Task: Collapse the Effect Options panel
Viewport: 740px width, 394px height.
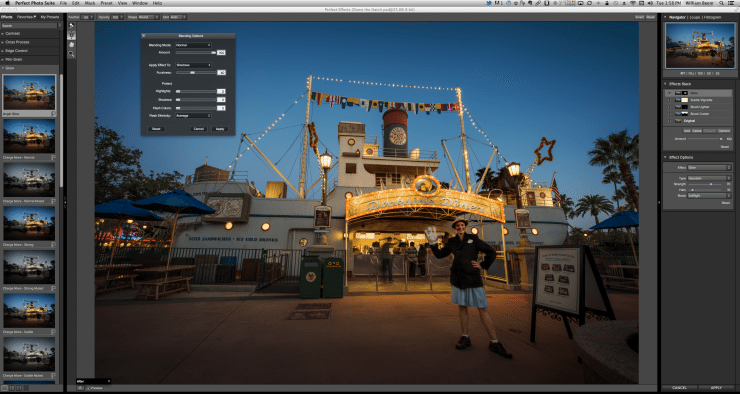Action: 665,157
